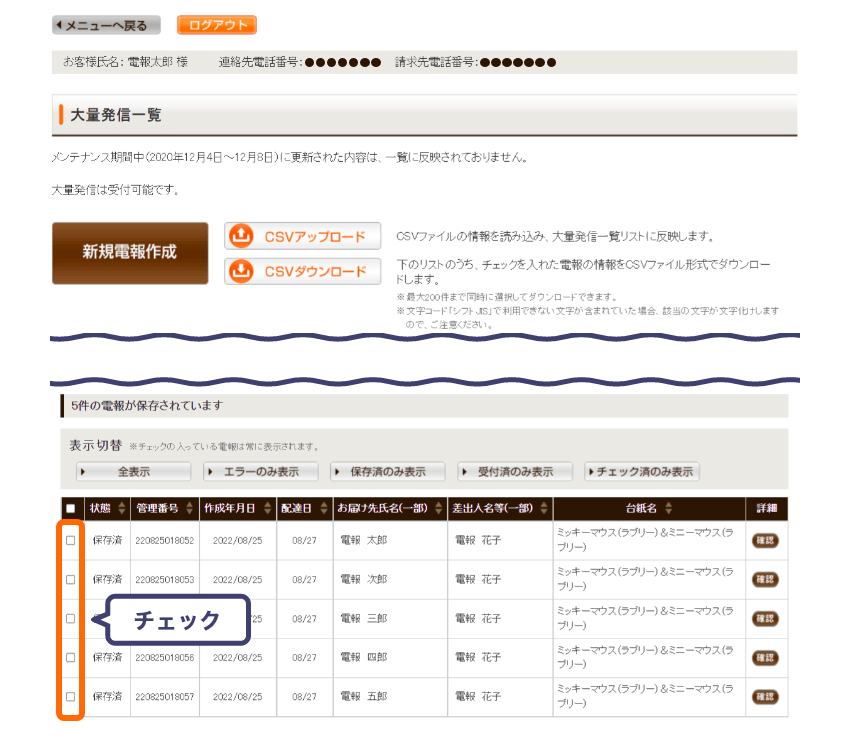Image resolution: width=850 pixels, height=740 pixels.
Task: Sort table by 管理番号 column arrows
Action: coord(189,508)
